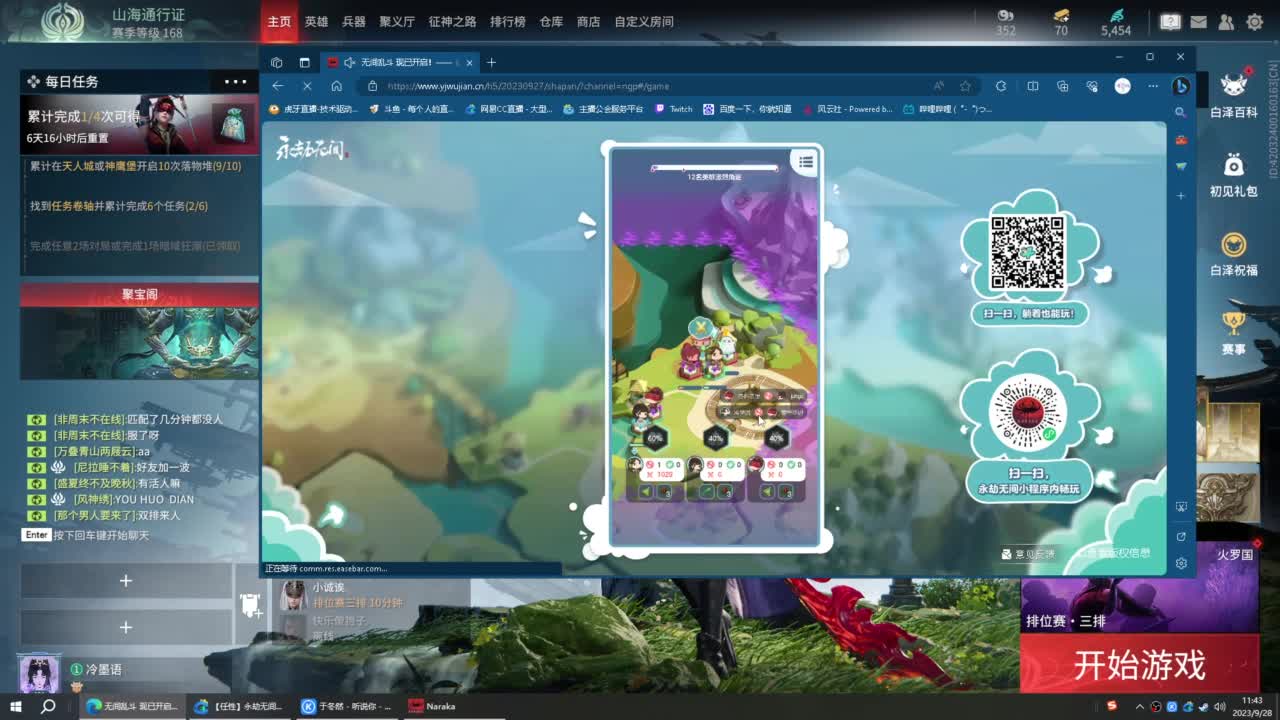Open the 排行榜 leaderboard tab
Screen dimensions: 1280x720
point(508,21)
